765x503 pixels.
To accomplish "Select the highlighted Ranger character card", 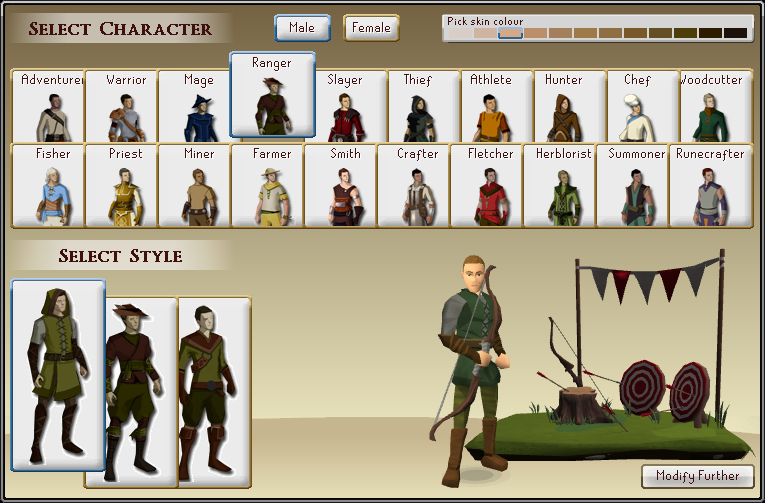I will 272,94.
